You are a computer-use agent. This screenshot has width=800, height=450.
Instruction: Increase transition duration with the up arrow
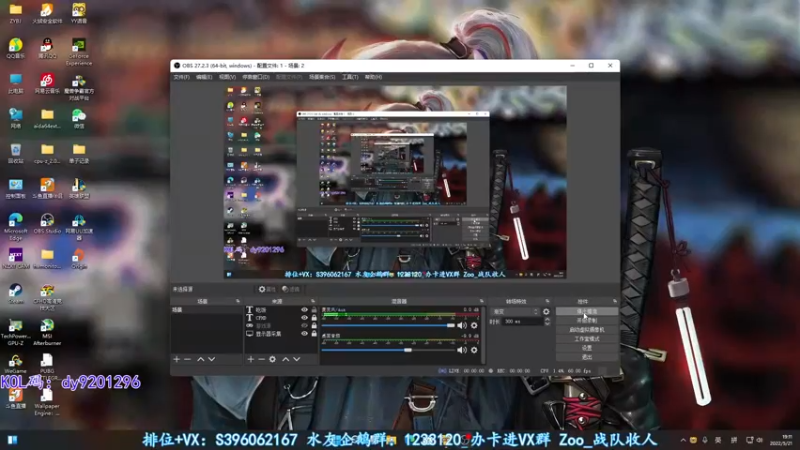tap(547, 319)
